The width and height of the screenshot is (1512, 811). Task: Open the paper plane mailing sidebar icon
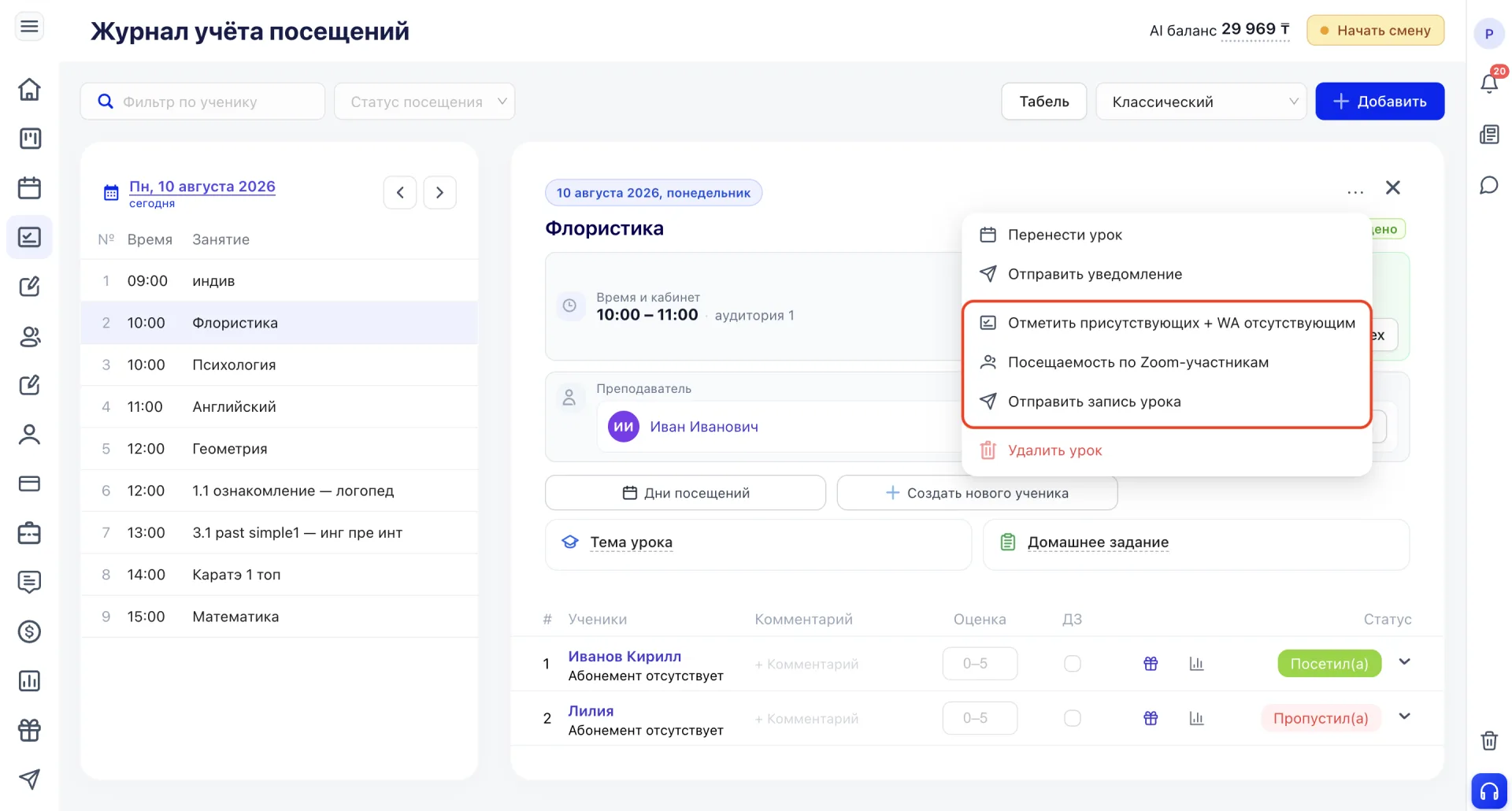point(29,780)
